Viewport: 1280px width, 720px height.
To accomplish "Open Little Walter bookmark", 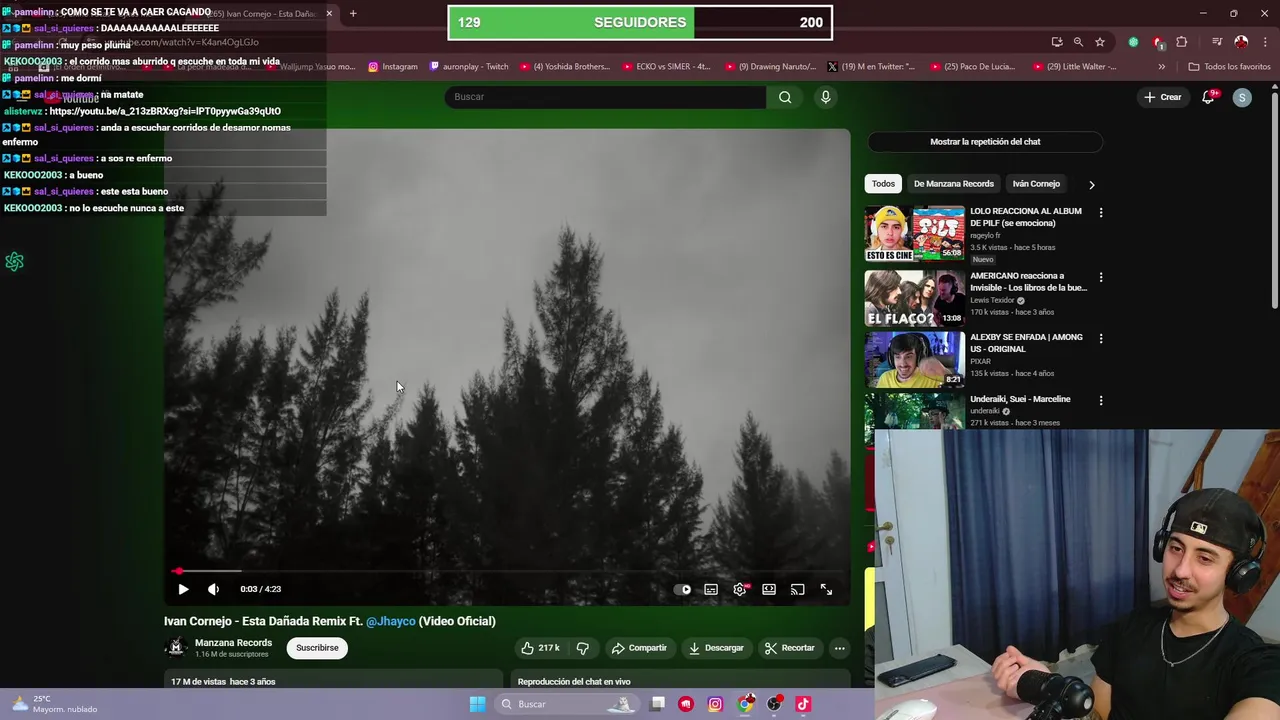I will [1074, 67].
